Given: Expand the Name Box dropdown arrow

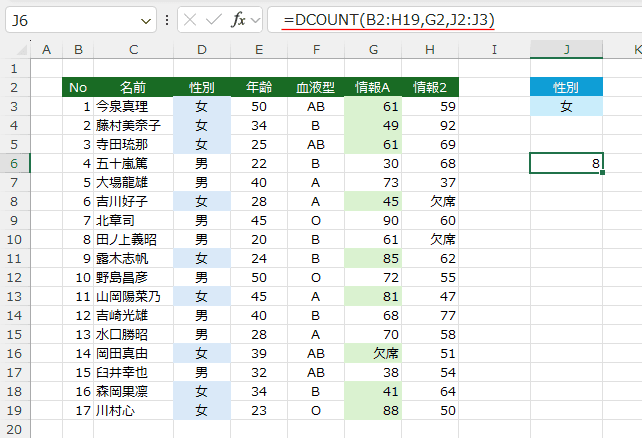Looking at the screenshot, I should tap(146, 20).
